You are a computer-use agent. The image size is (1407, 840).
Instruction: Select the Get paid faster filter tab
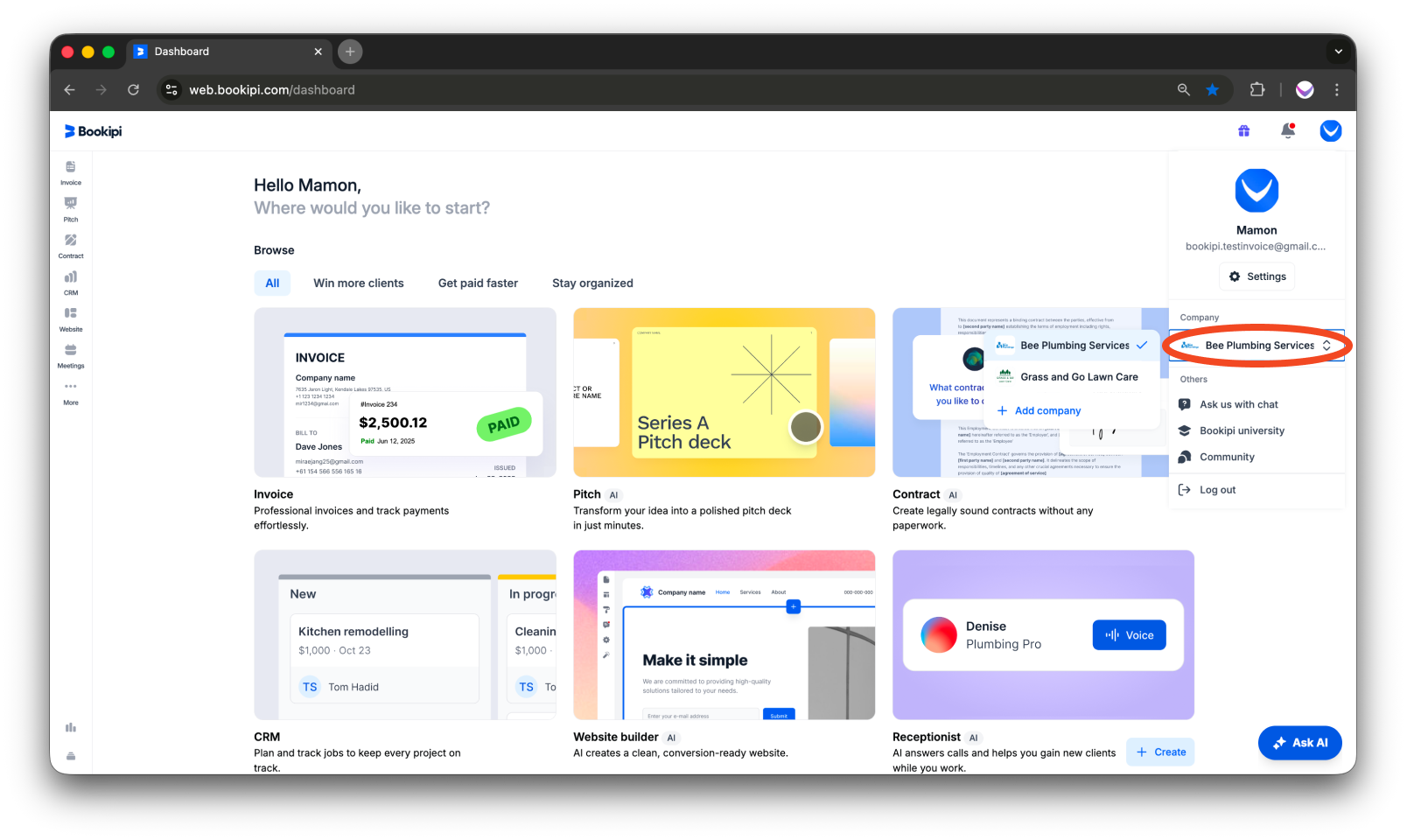click(x=478, y=283)
